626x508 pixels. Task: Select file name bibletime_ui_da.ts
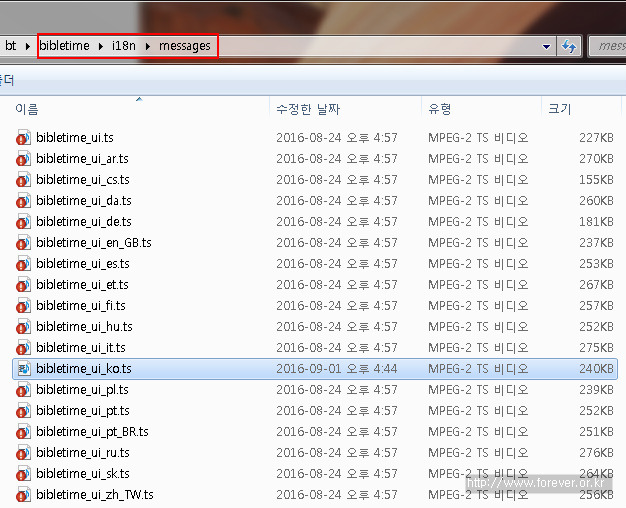point(84,201)
